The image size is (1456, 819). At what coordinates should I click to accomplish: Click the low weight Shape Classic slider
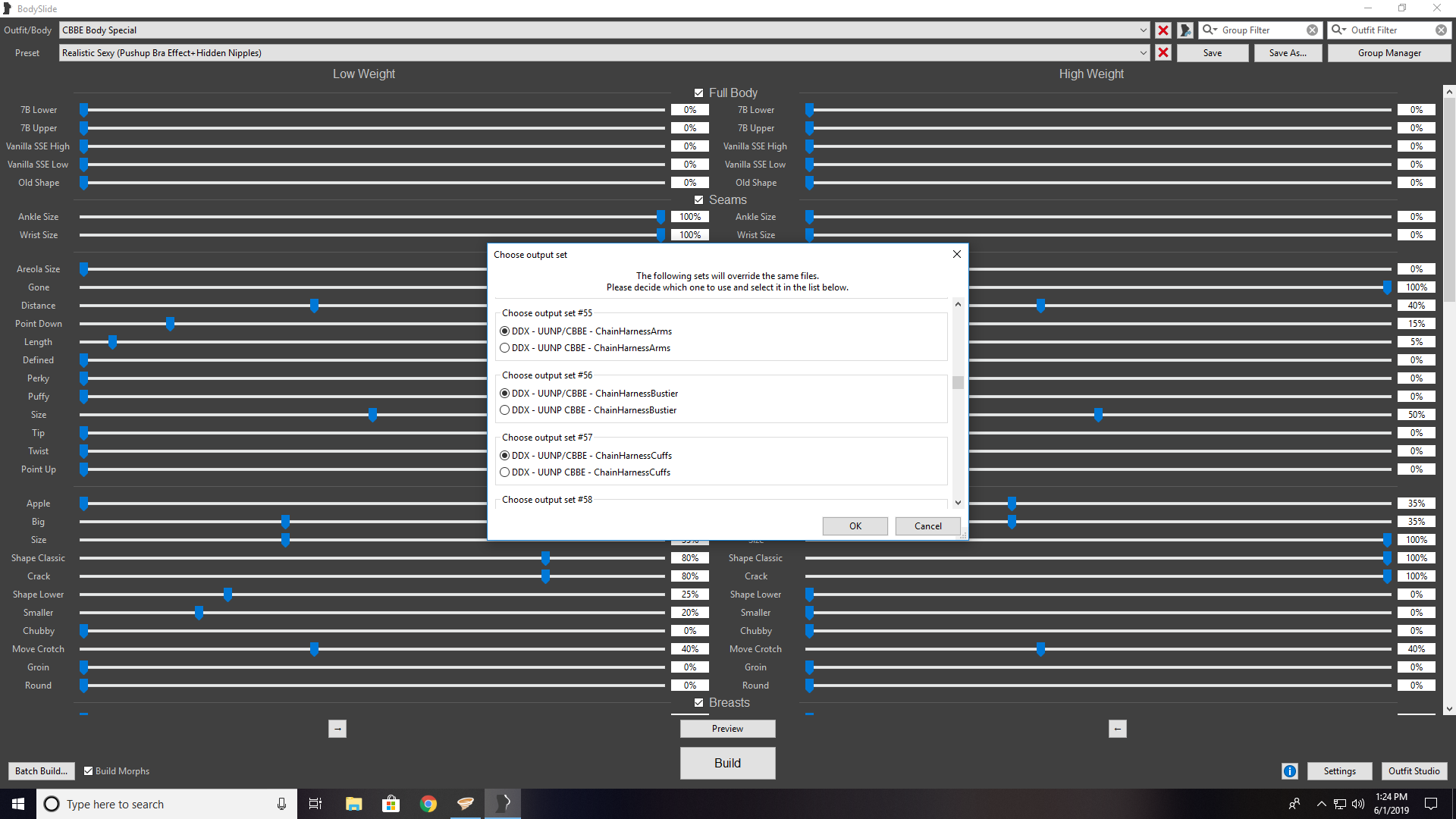pyautogui.click(x=545, y=558)
